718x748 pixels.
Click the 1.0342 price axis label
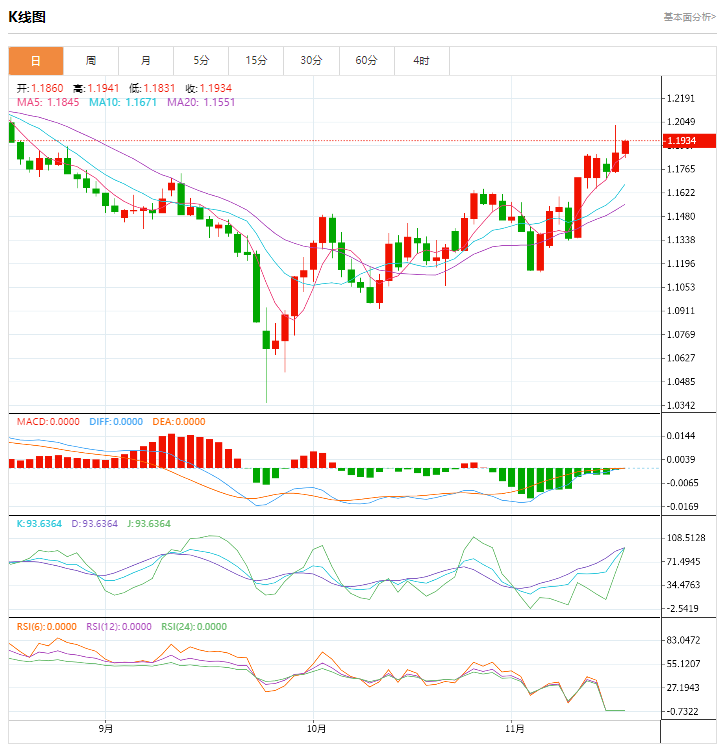point(681,405)
